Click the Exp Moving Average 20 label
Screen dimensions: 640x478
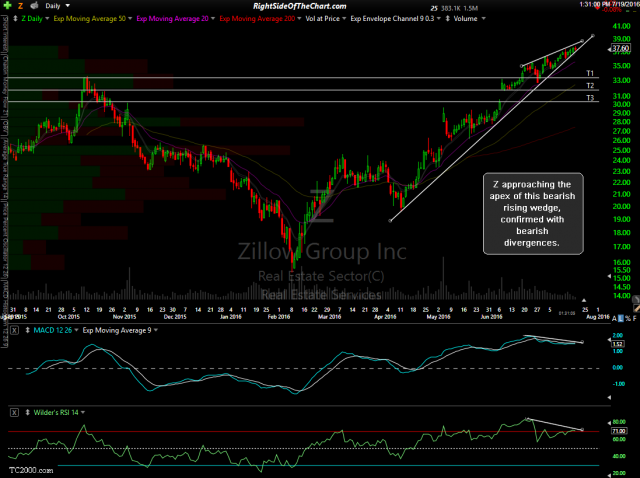172,18
